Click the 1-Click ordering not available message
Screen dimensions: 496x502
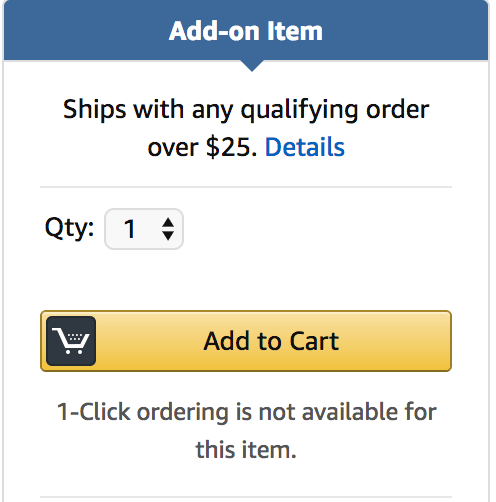tap(246, 431)
